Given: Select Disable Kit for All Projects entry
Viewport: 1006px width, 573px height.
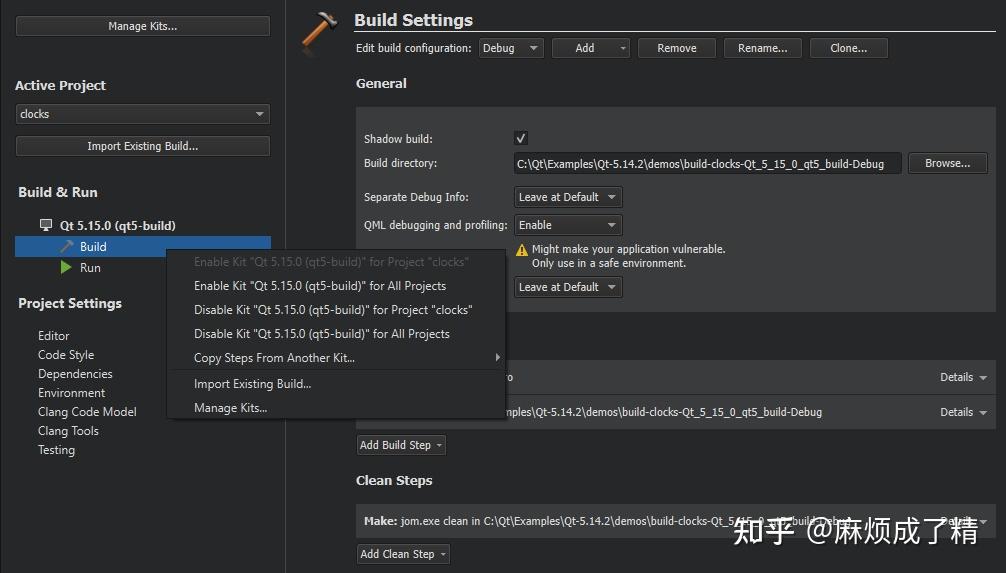Looking at the screenshot, I should tap(321, 334).
